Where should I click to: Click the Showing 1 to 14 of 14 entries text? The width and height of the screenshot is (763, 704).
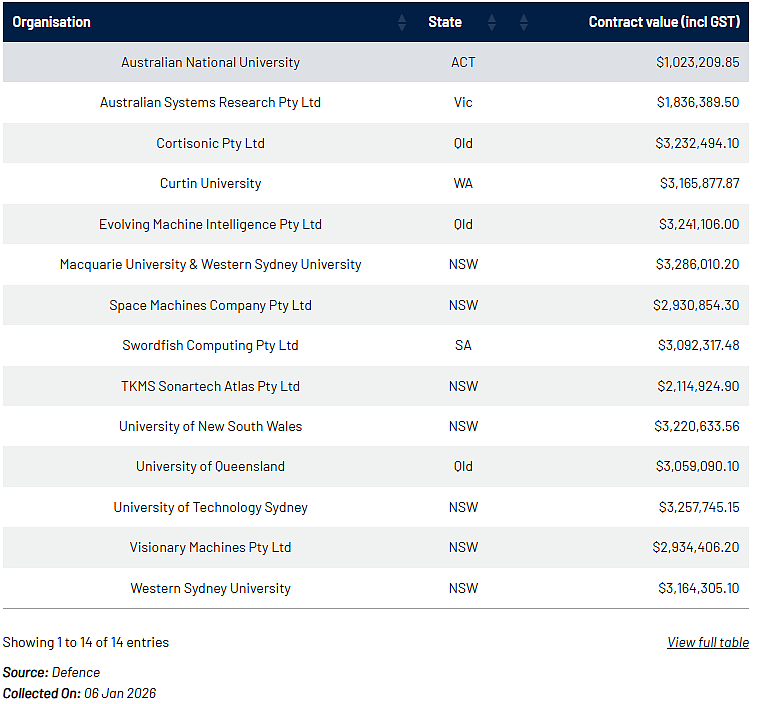click(x=86, y=642)
